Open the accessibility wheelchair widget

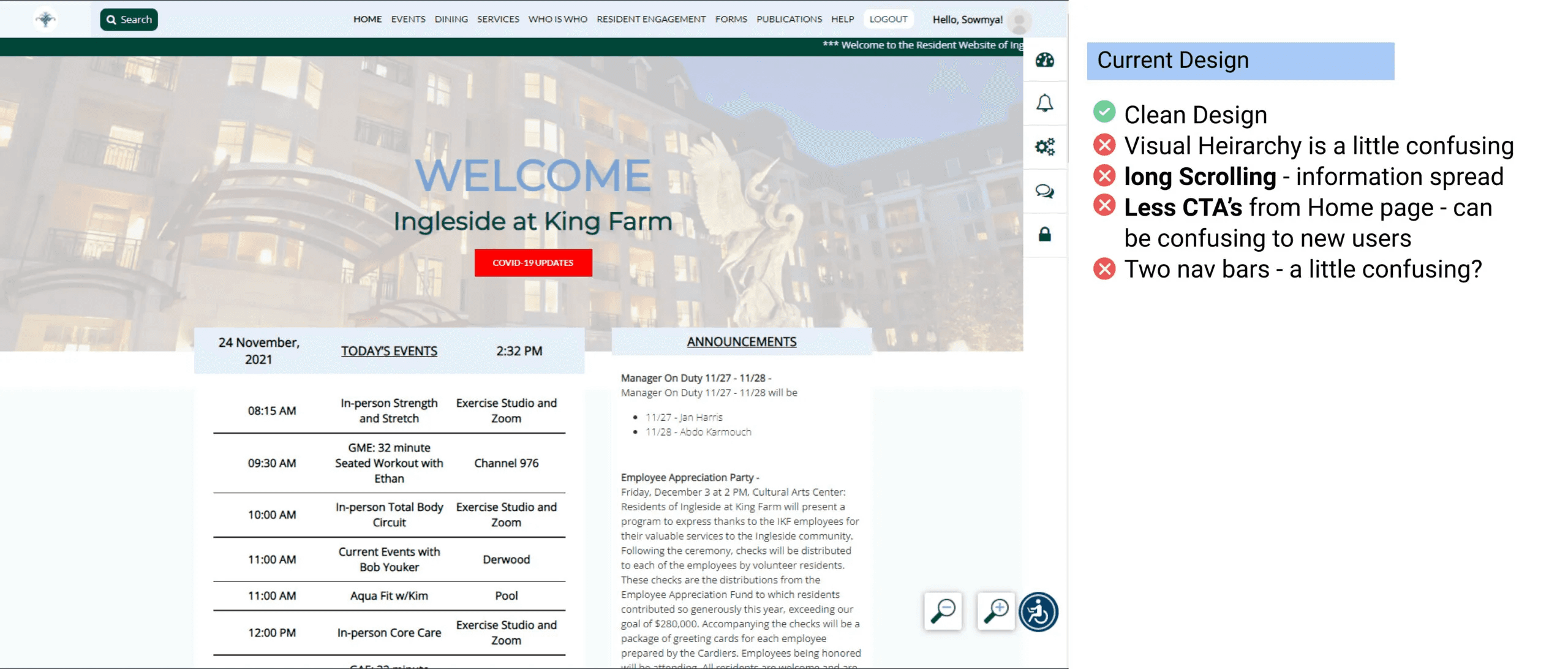coord(1038,611)
